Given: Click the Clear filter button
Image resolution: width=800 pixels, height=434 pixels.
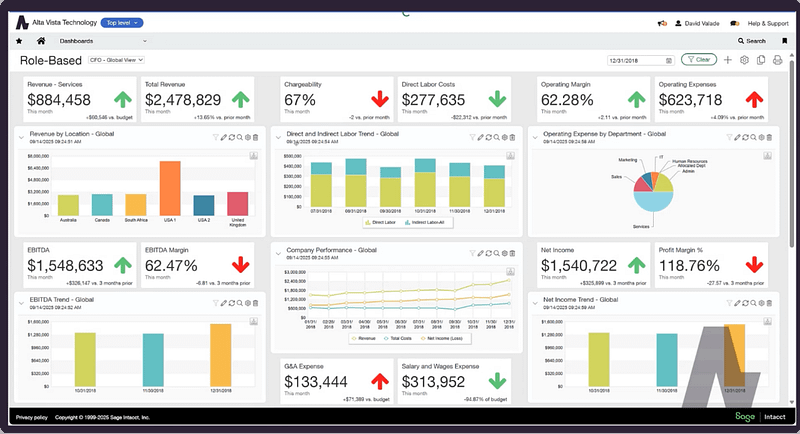Looking at the screenshot, I should click(x=698, y=60).
